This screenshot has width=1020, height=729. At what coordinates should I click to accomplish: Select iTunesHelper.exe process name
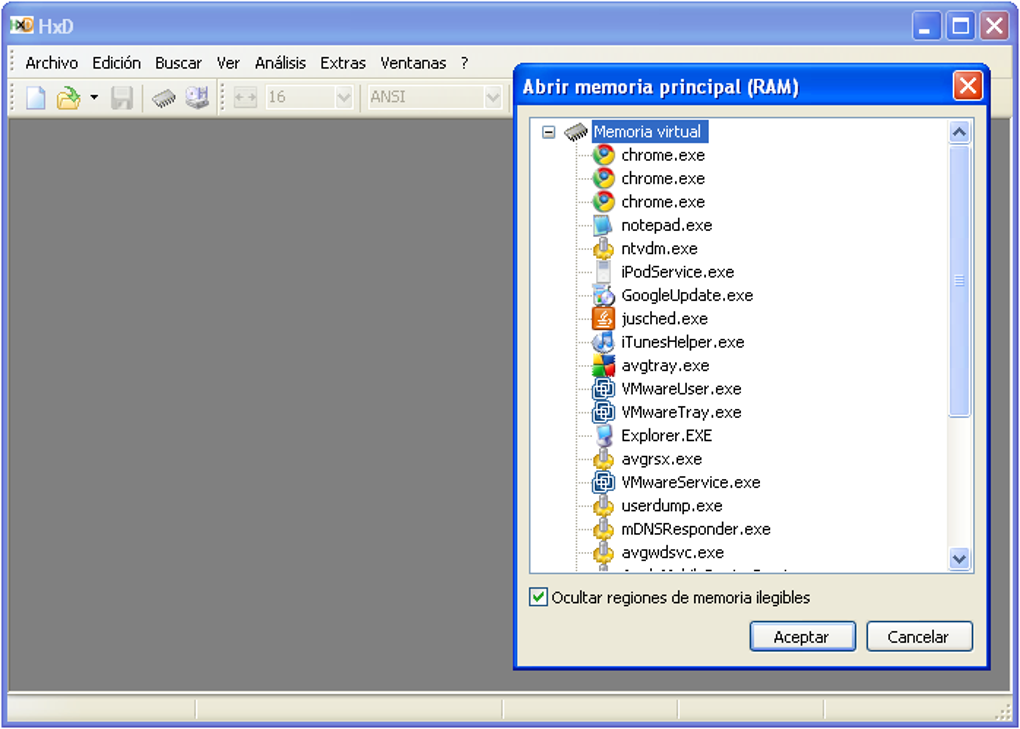(x=682, y=343)
